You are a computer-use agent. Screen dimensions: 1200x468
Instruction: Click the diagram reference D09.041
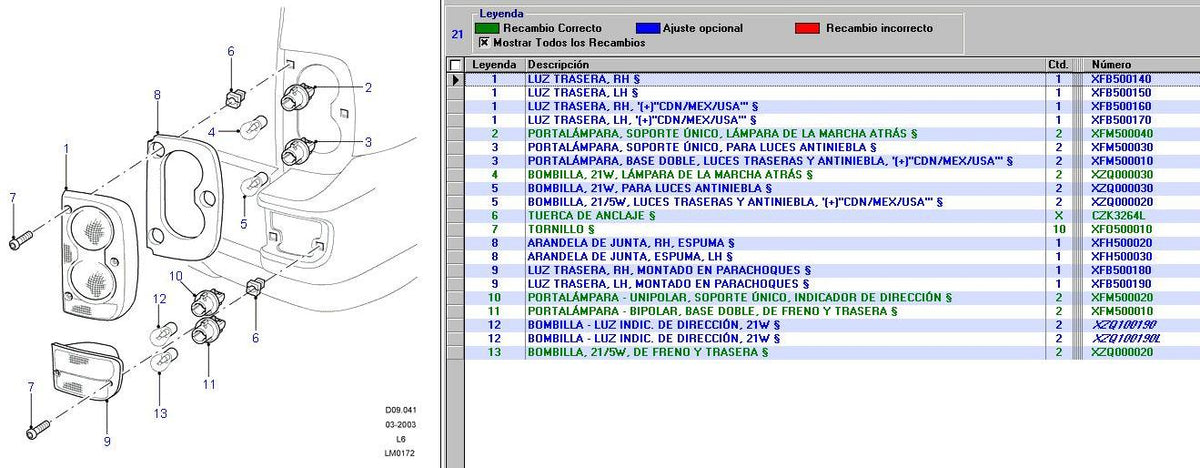coord(400,410)
